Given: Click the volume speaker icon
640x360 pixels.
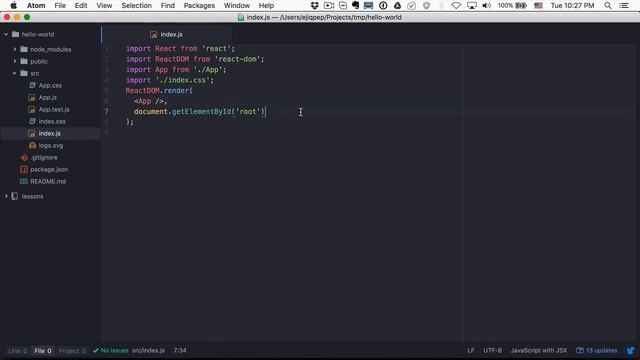Looking at the screenshot, I should (x=487, y=5).
